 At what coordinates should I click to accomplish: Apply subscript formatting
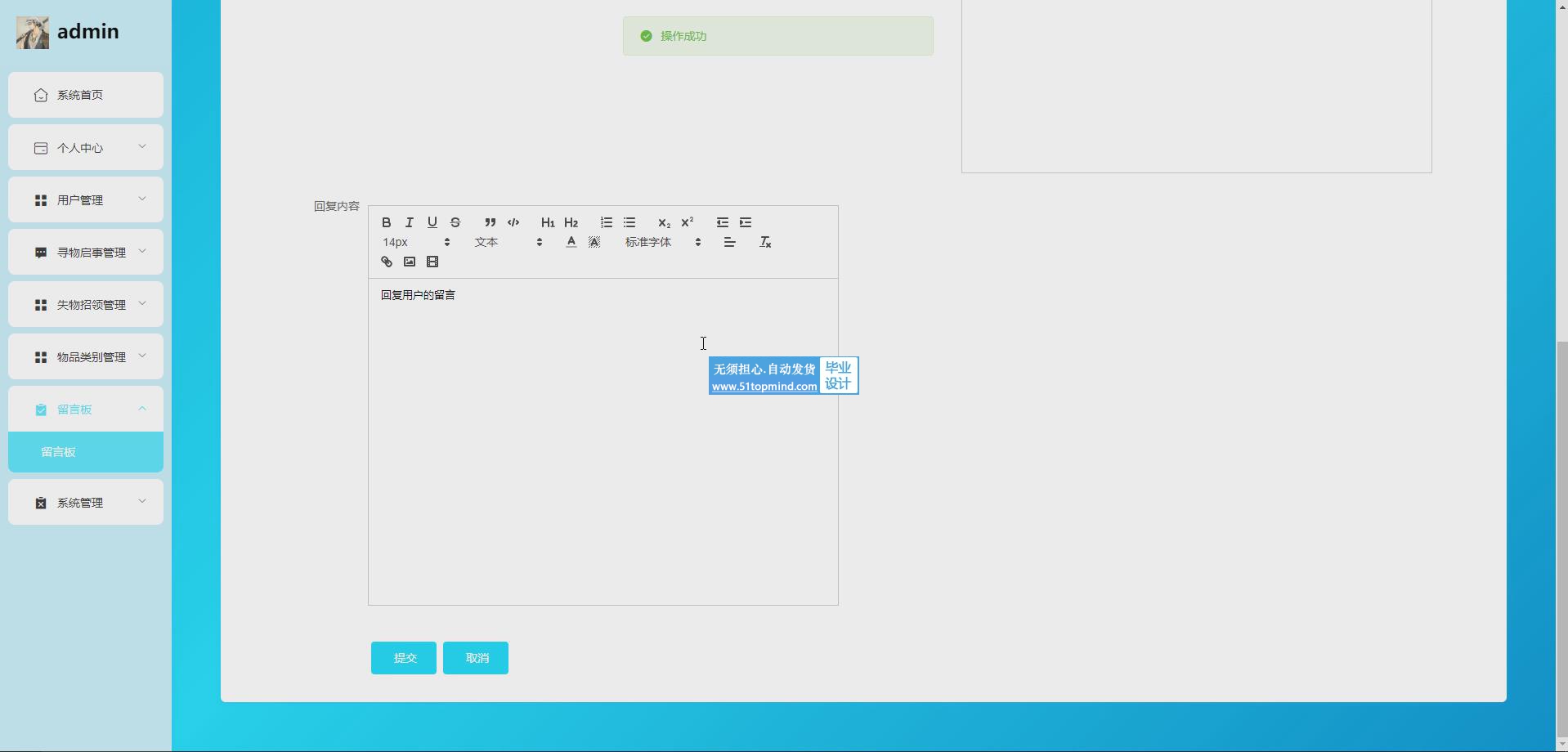664,222
